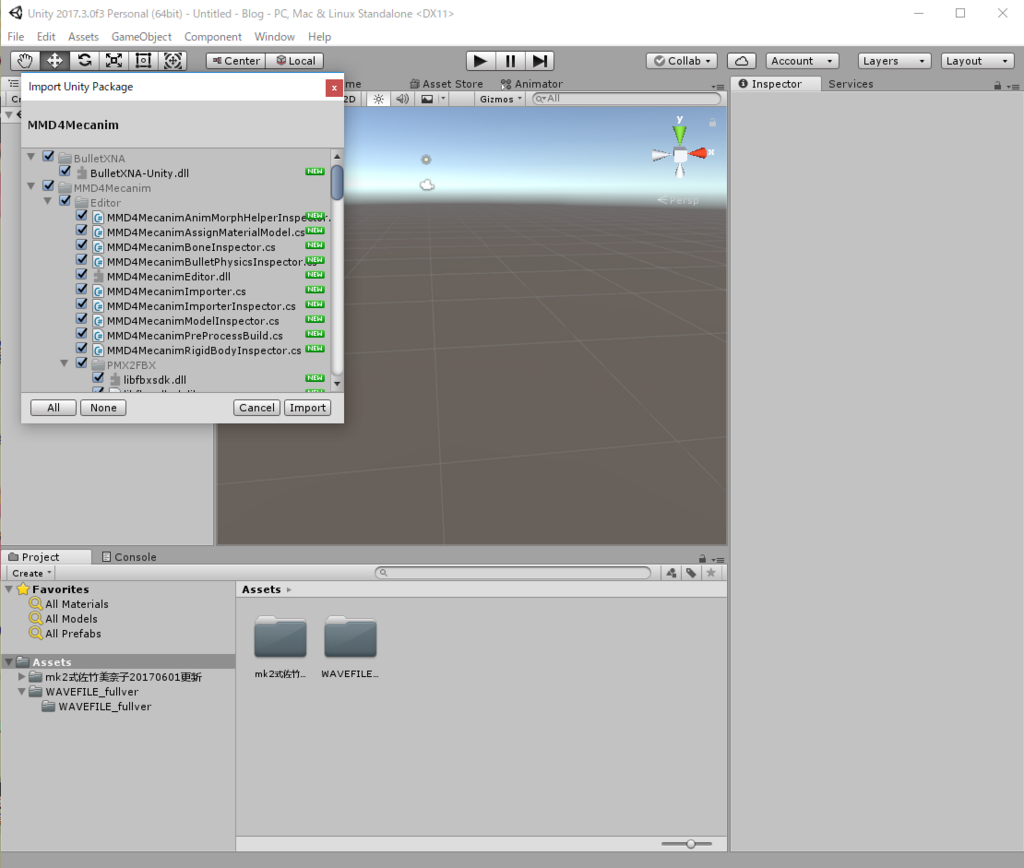Save search star in Project panel
The image size is (1024, 868).
(711, 573)
